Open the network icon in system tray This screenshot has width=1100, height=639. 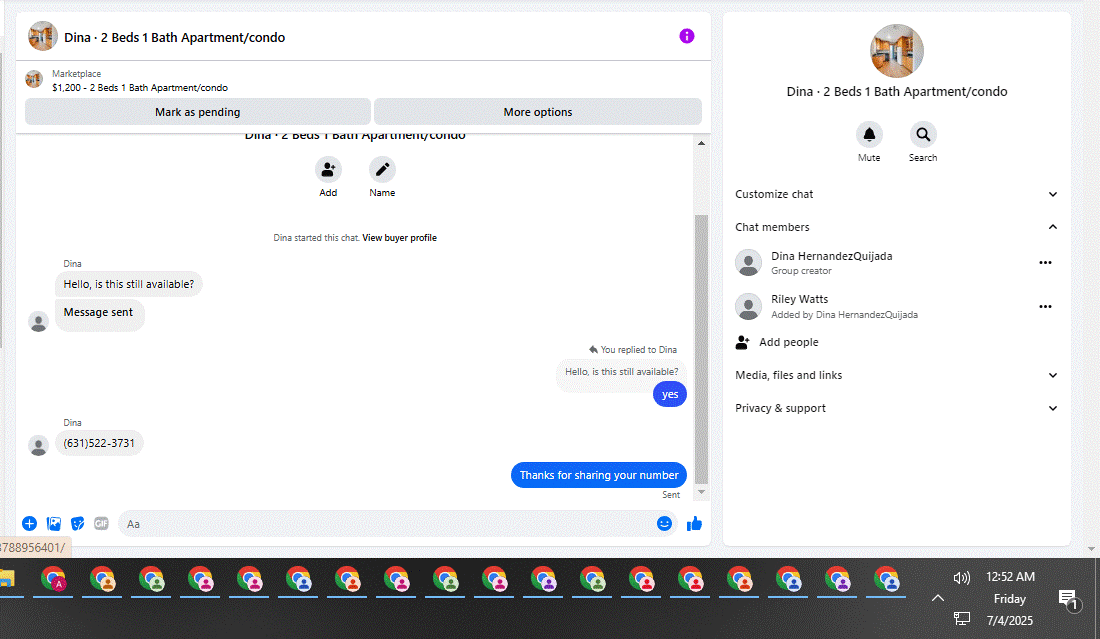tap(961, 619)
